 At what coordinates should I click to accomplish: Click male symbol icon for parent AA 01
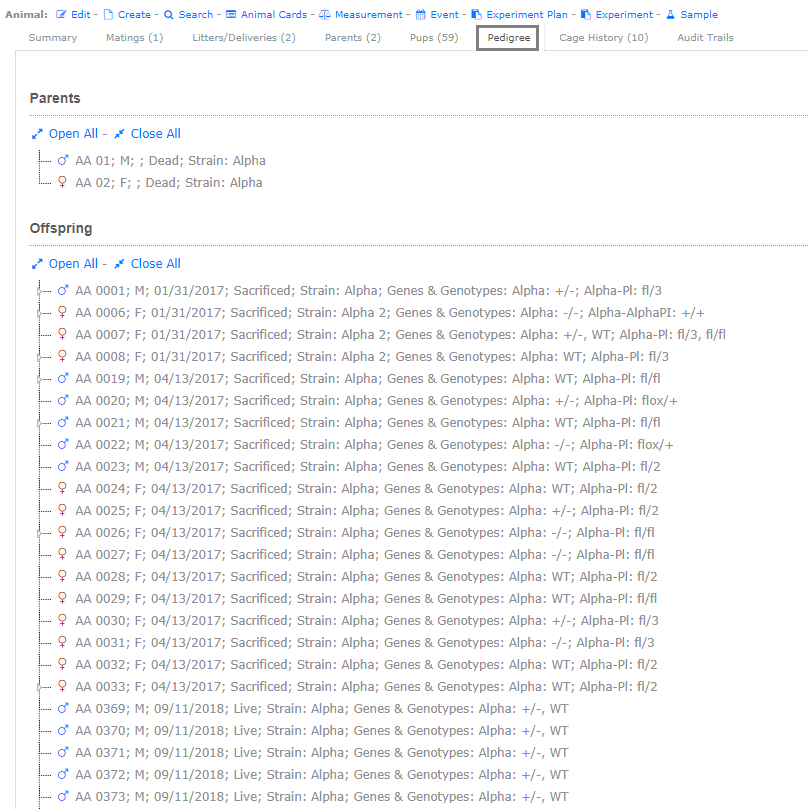pos(62,160)
